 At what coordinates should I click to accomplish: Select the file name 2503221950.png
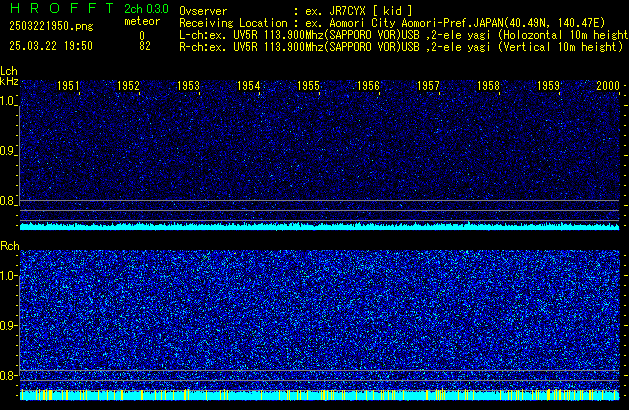tap(51, 26)
